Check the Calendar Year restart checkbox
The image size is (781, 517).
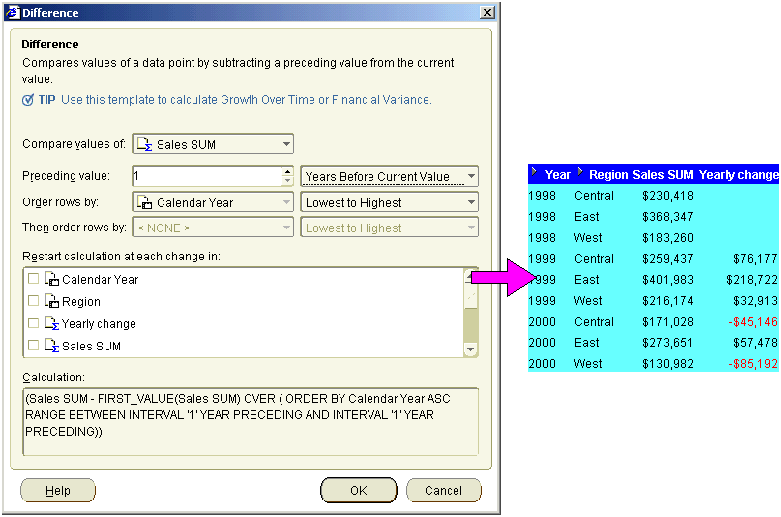pos(33,278)
